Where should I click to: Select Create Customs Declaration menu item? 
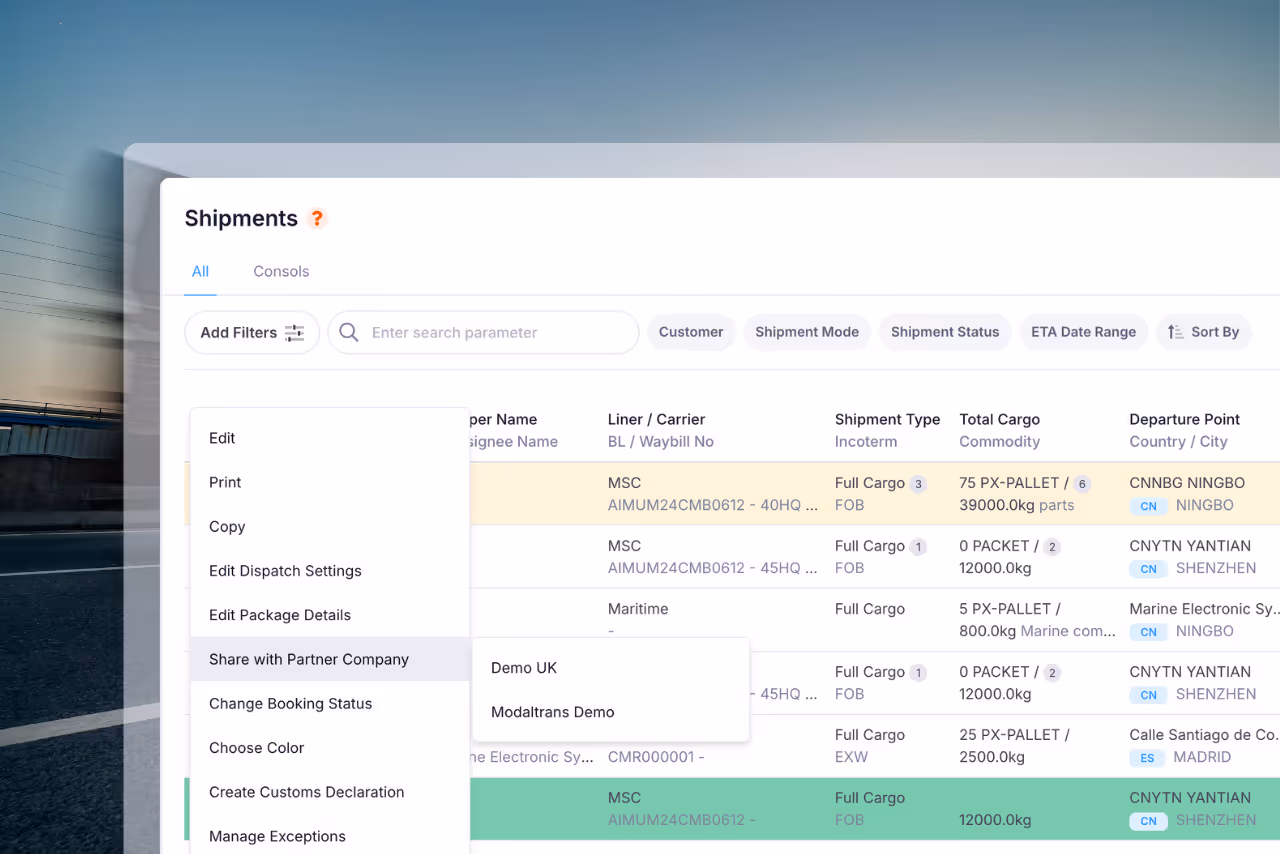point(330,792)
